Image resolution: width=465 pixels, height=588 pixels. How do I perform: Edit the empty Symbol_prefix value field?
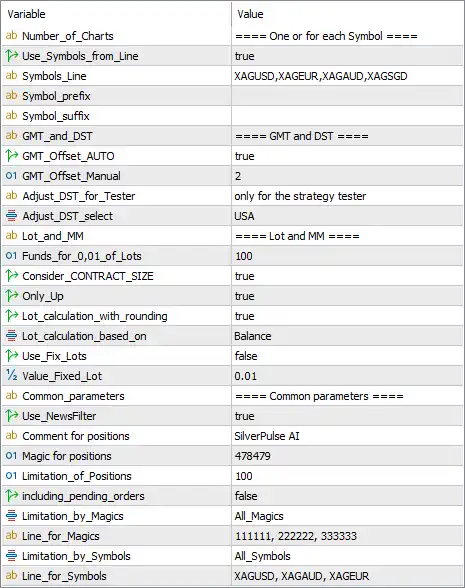(347, 96)
